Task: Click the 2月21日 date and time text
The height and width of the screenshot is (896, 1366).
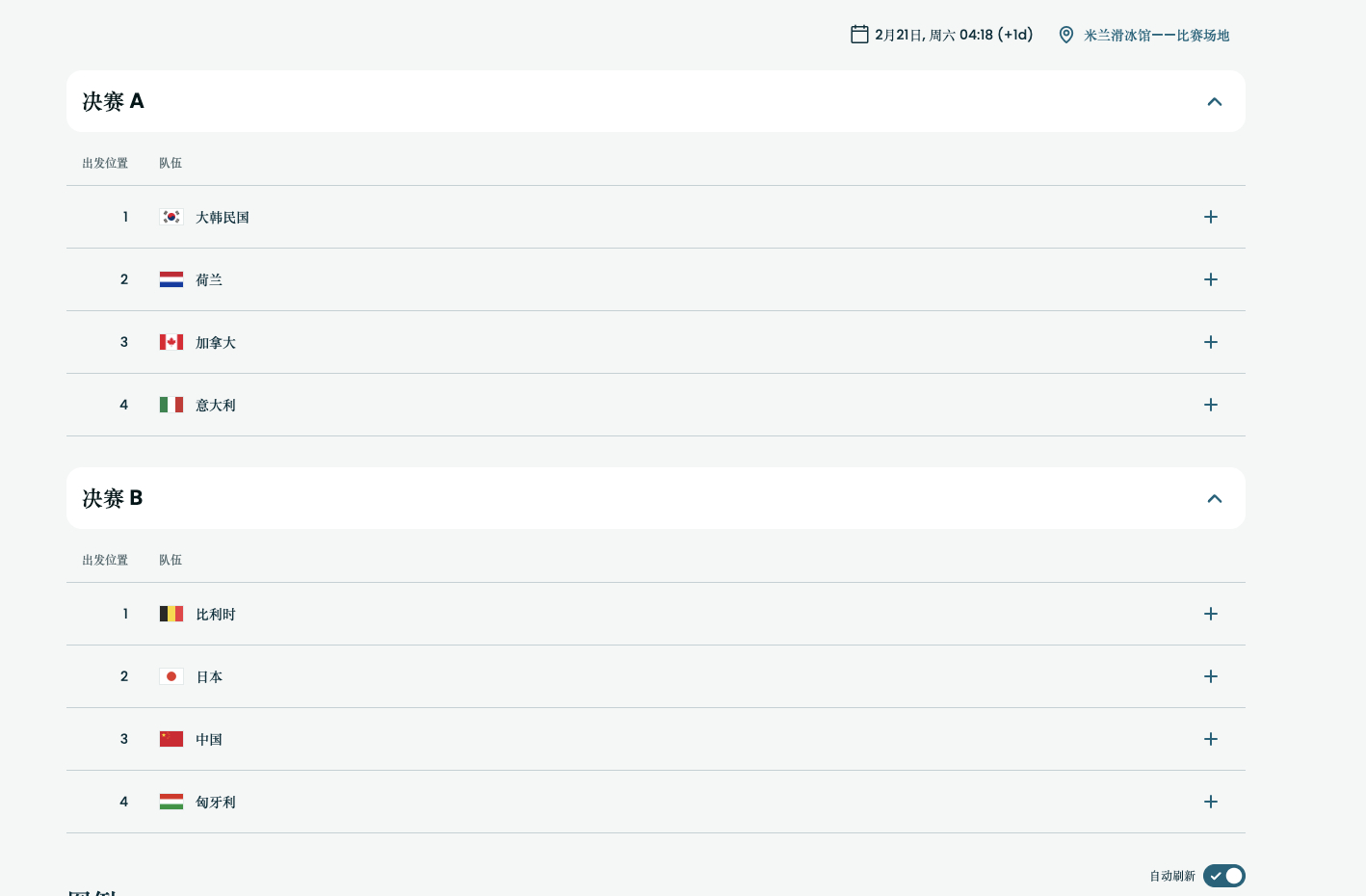Action: tap(954, 35)
